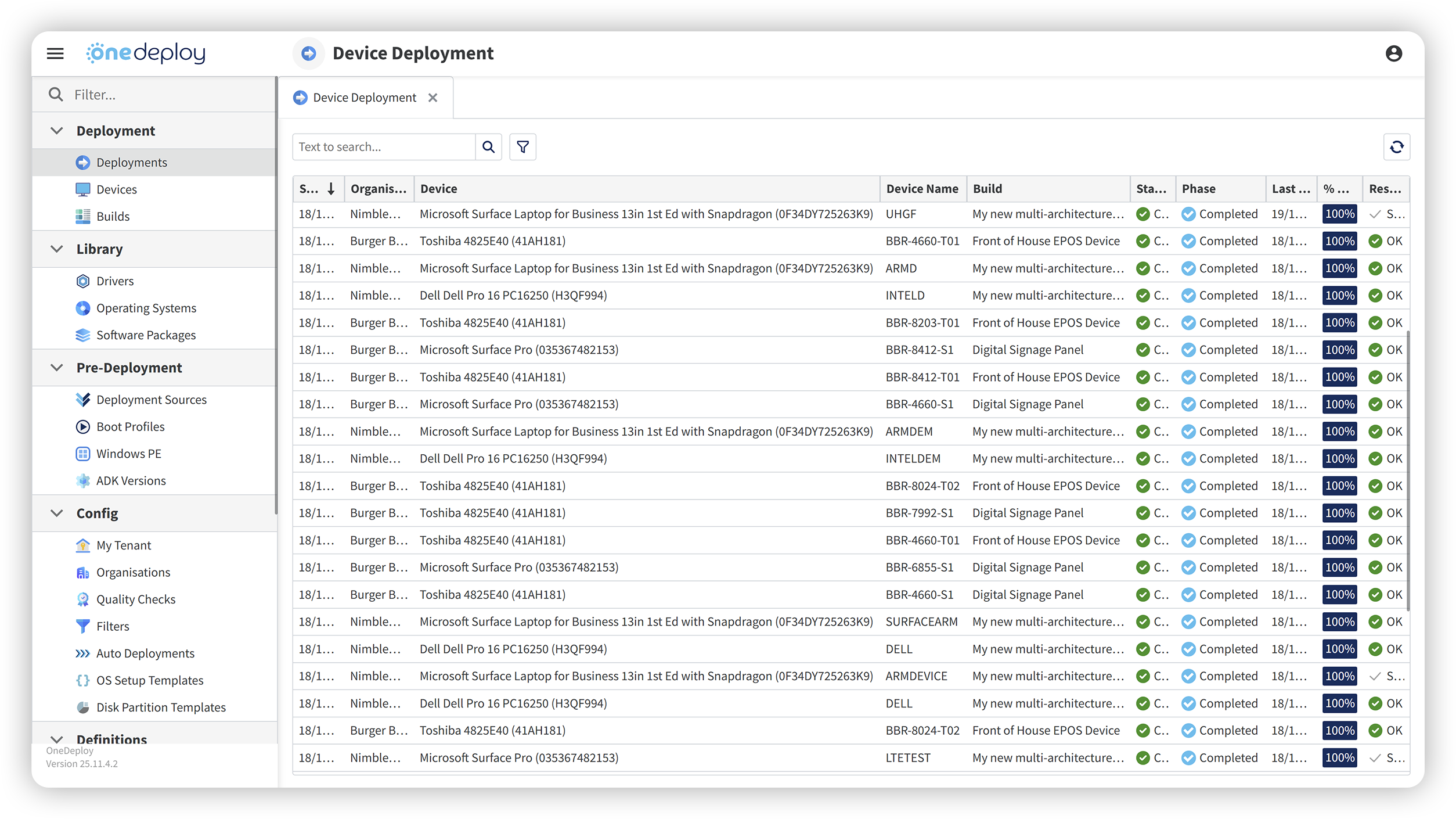Click the refresh deployments icon

point(1396,147)
